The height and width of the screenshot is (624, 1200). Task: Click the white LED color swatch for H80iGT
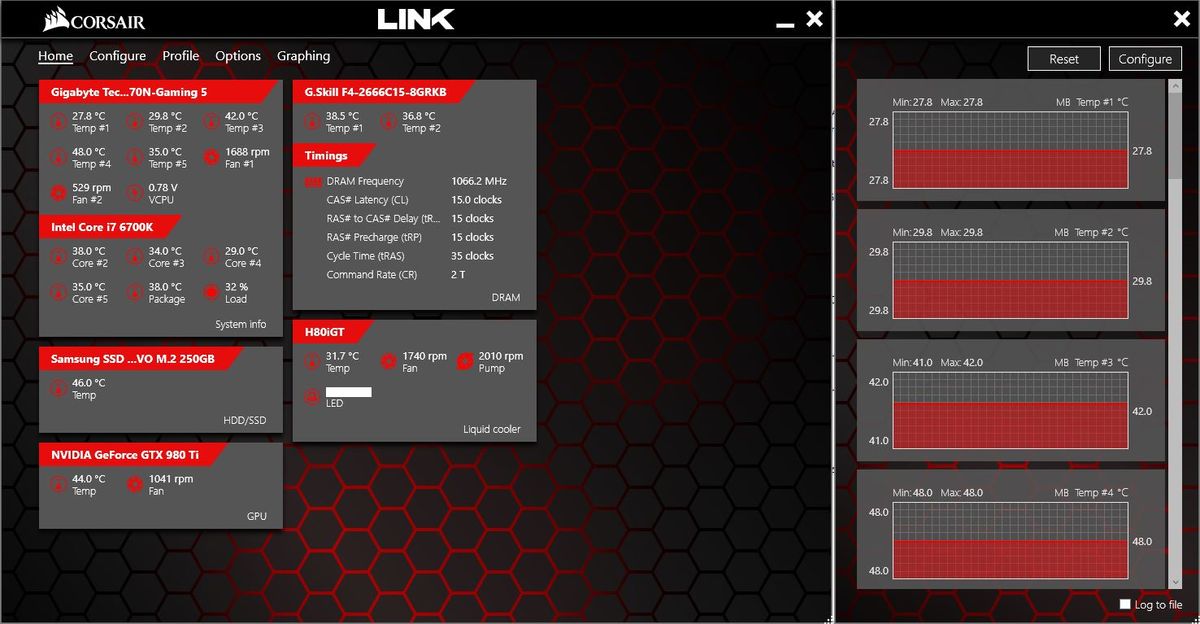(x=350, y=392)
